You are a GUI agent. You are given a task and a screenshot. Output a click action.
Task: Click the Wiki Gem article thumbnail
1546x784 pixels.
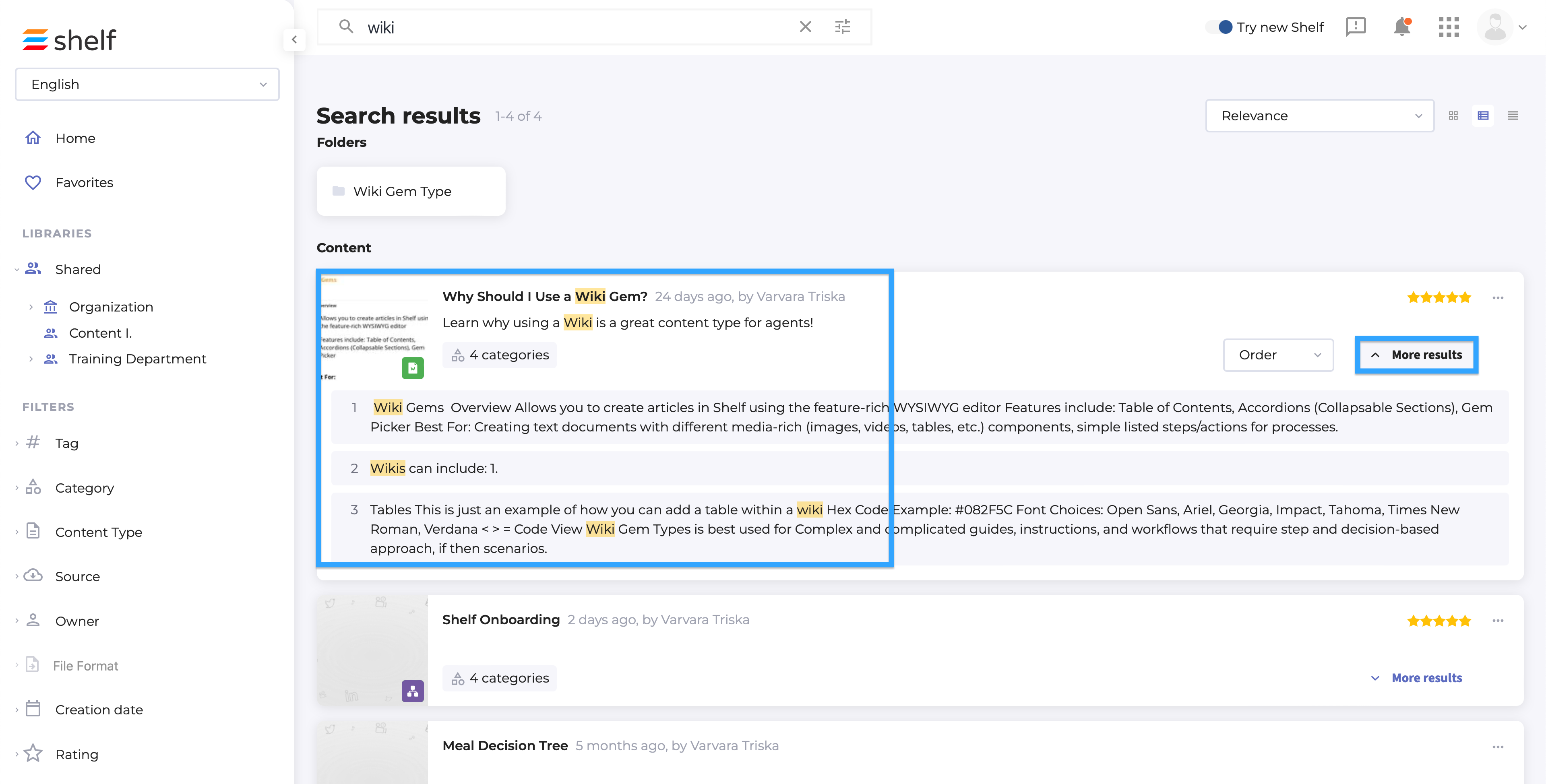[x=373, y=329]
